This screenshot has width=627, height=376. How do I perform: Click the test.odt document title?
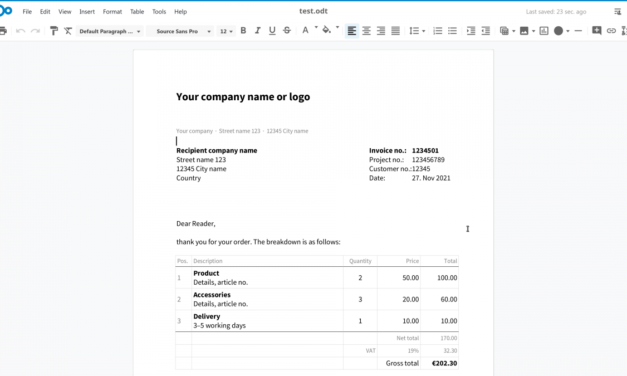click(x=313, y=11)
